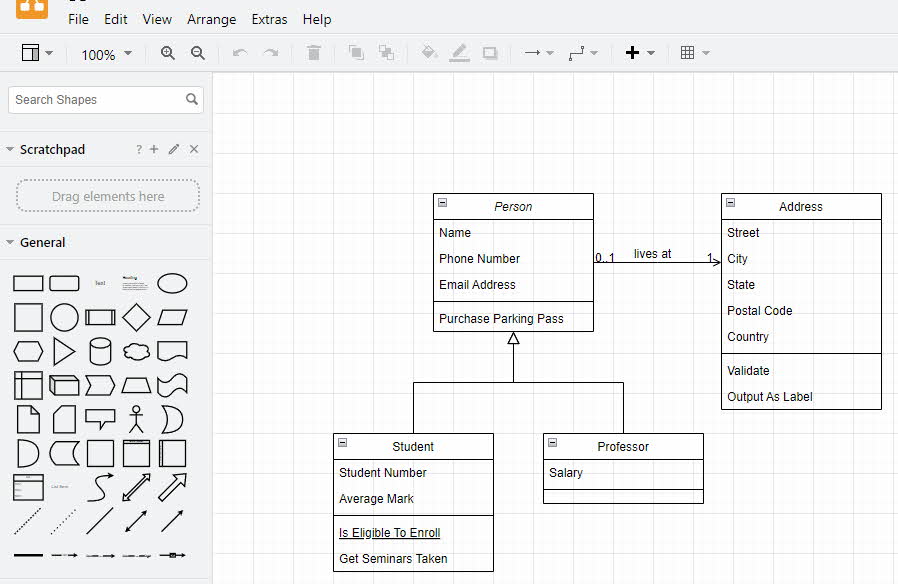Image resolution: width=898 pixels, height=584 pixels.
Task: Open the zoom level 100% dropdown
Action: click(x=106, y=54)
